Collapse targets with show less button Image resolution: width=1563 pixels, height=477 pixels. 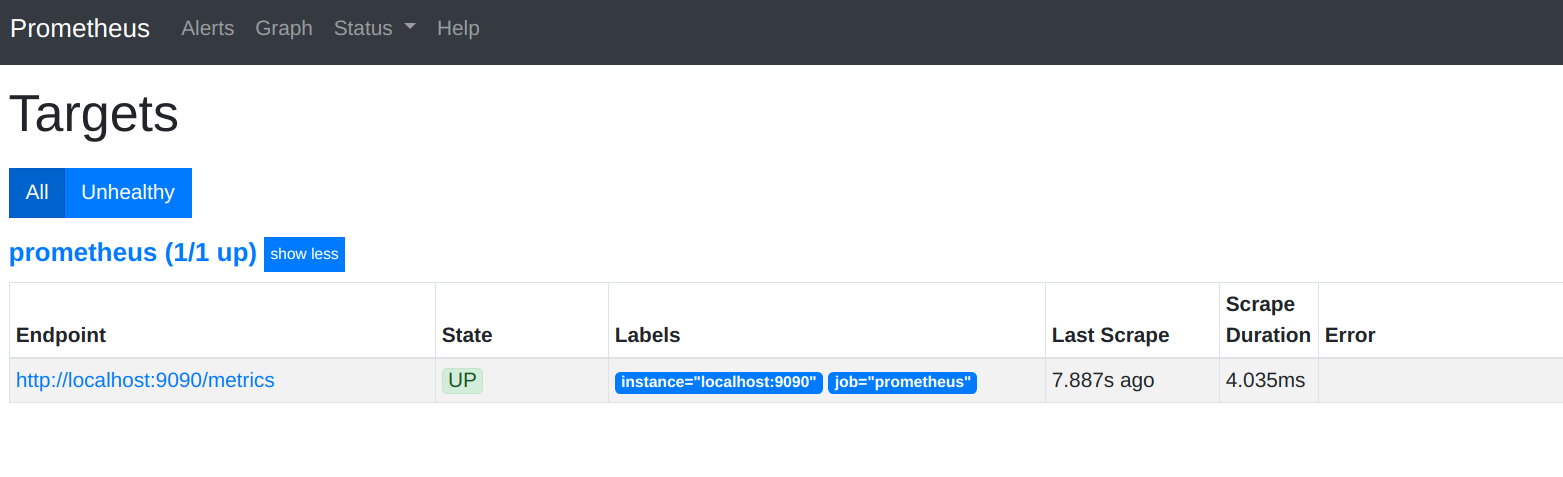[x=304, y=254]
